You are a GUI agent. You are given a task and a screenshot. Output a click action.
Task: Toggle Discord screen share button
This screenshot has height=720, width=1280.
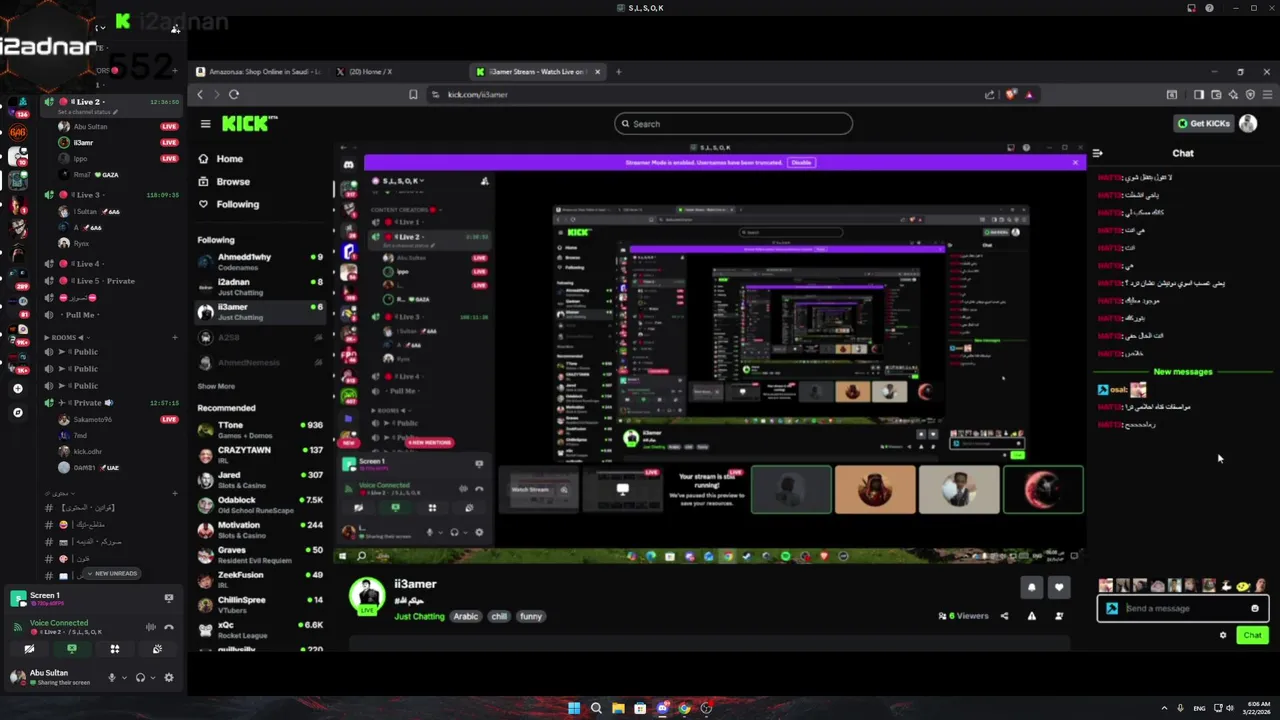pyautogui.click(x=72, y=649)
